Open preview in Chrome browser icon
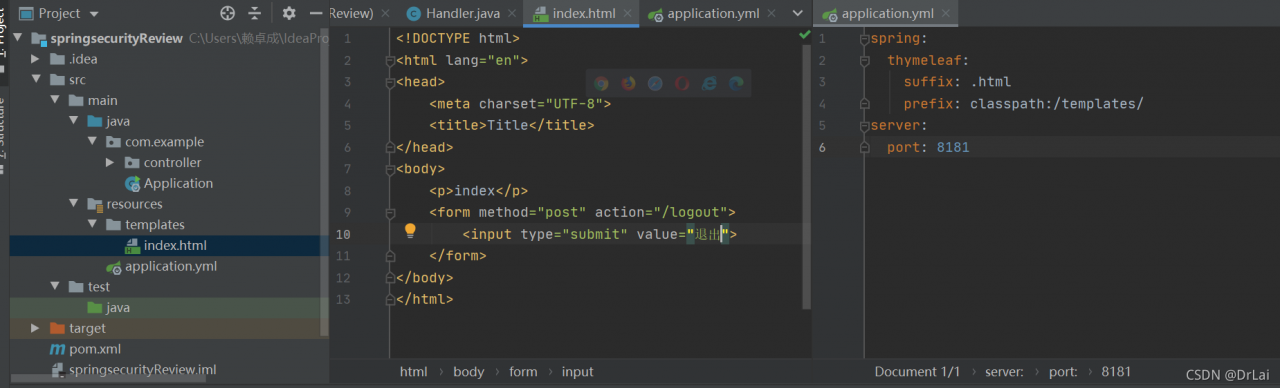The width and height of the screenshot is (1280, 388). coord(601,84)
